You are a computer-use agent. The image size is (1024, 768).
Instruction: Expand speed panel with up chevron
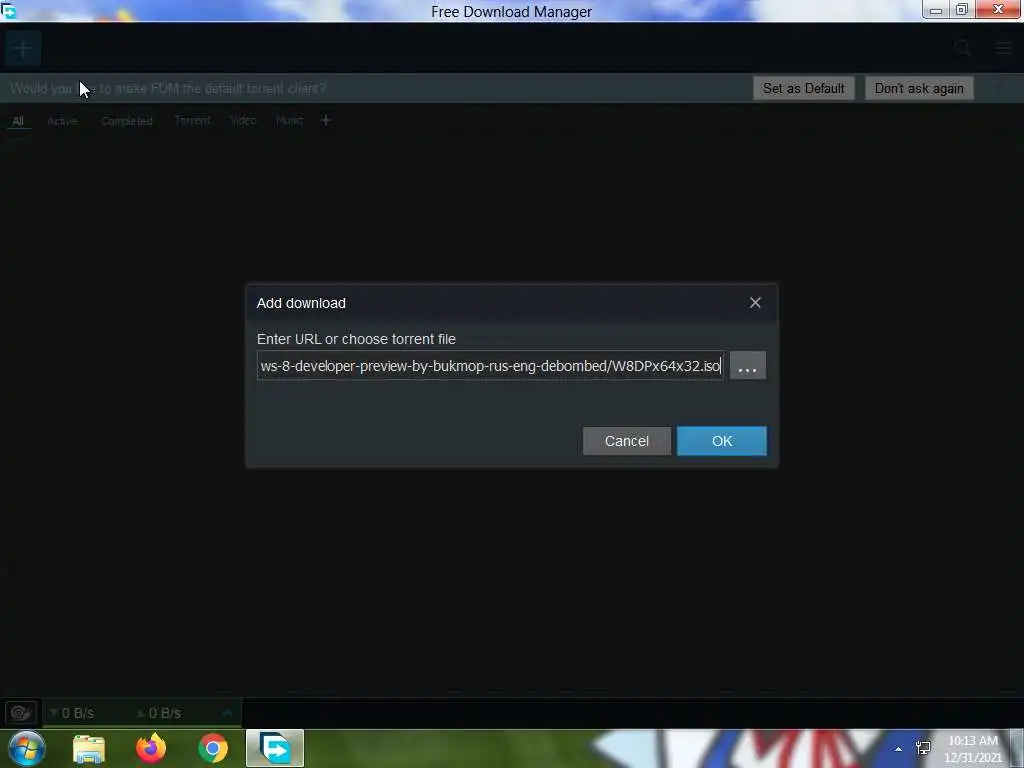[227, 712]
